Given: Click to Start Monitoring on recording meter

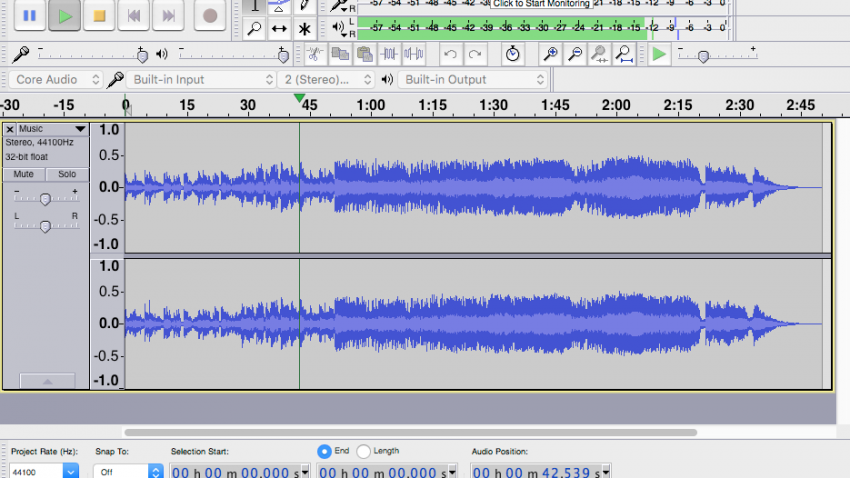Looking at the screenshot, I should coord(541,4).
